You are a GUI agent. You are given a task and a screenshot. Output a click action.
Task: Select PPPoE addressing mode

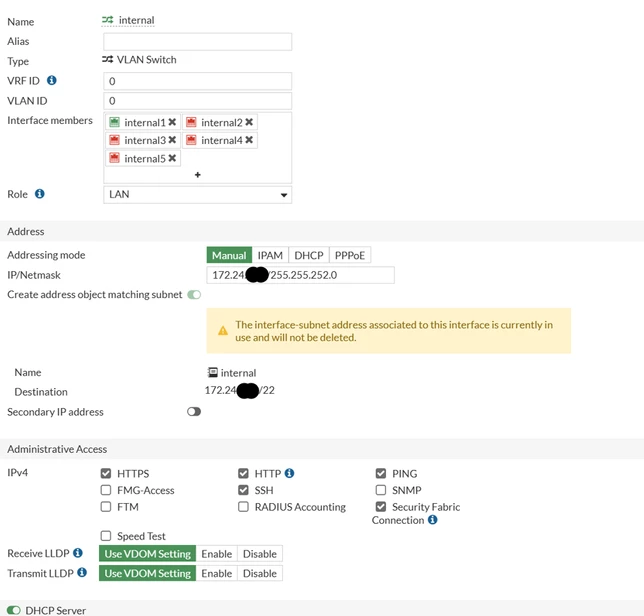tap(350, 255)
